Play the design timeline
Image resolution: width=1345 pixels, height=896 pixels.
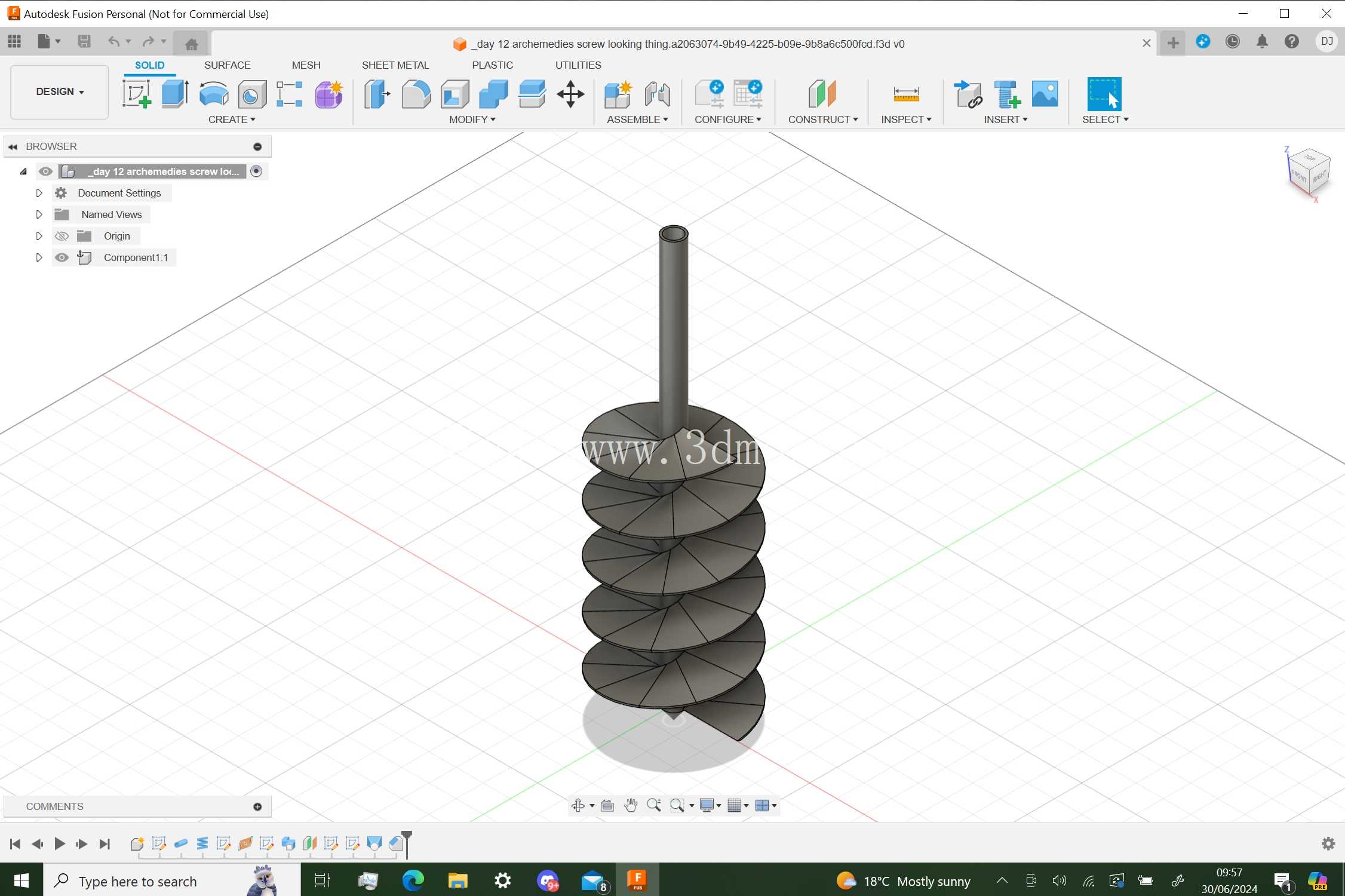point(60,843)
